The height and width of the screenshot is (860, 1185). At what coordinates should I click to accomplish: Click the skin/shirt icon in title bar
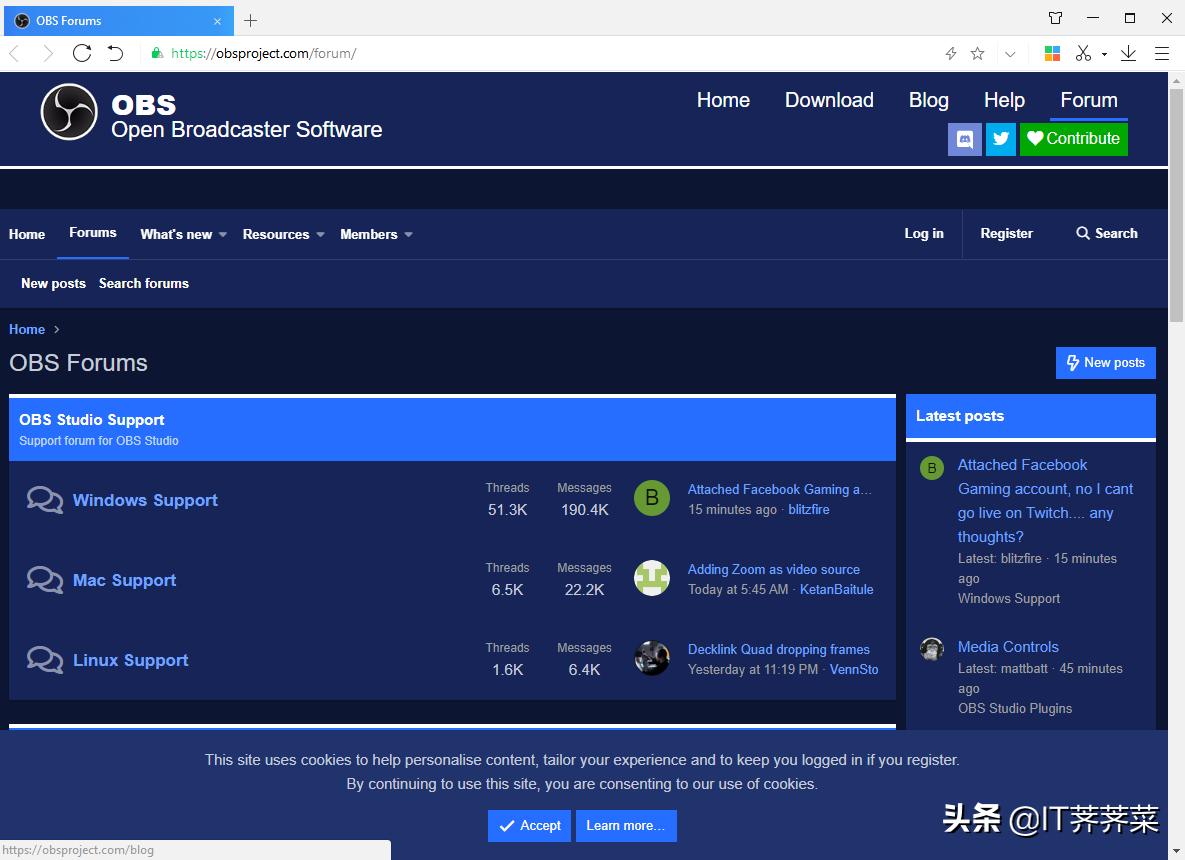pos(1056,18)
